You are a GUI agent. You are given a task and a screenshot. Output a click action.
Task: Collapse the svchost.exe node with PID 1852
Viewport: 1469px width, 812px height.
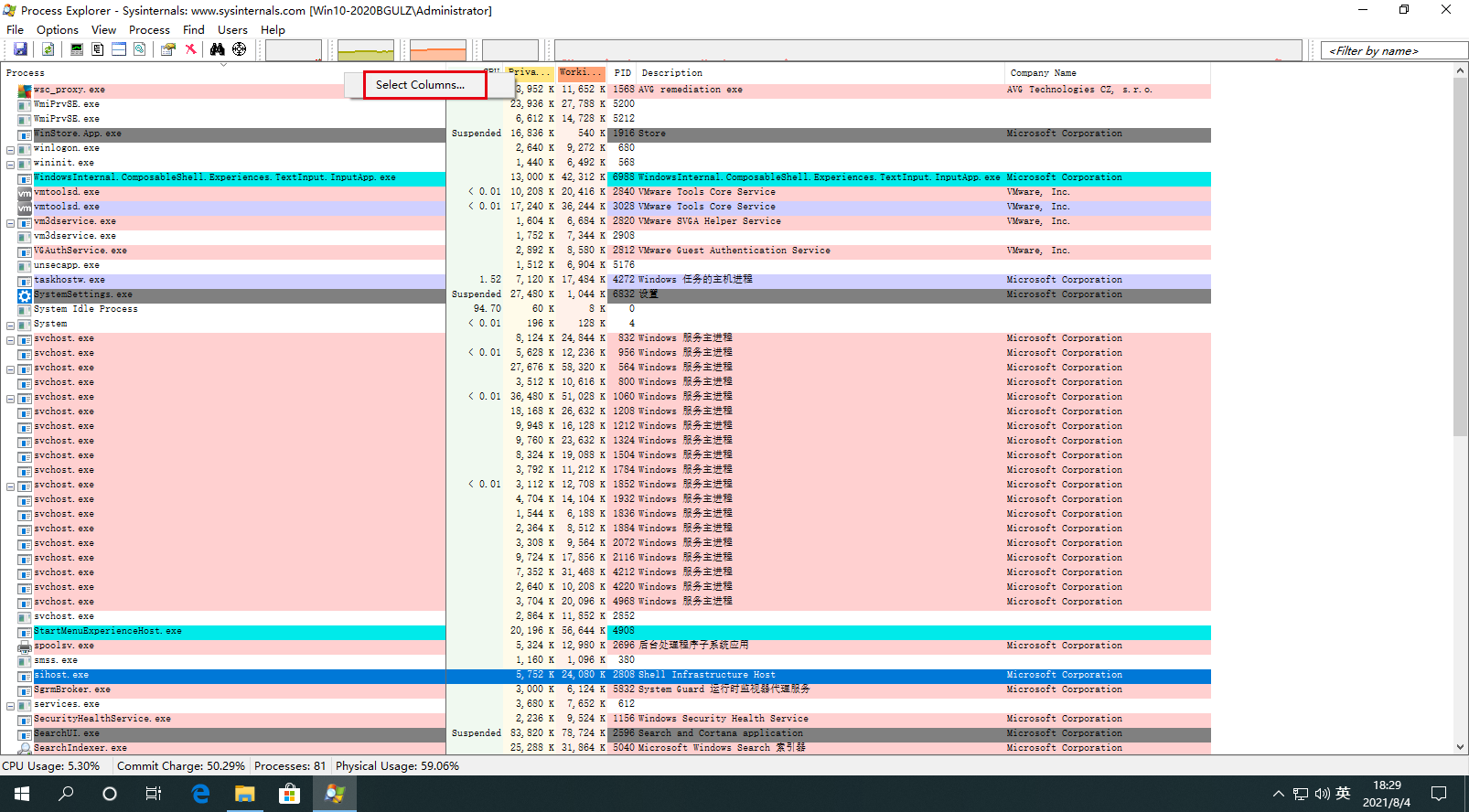point(11,486)
